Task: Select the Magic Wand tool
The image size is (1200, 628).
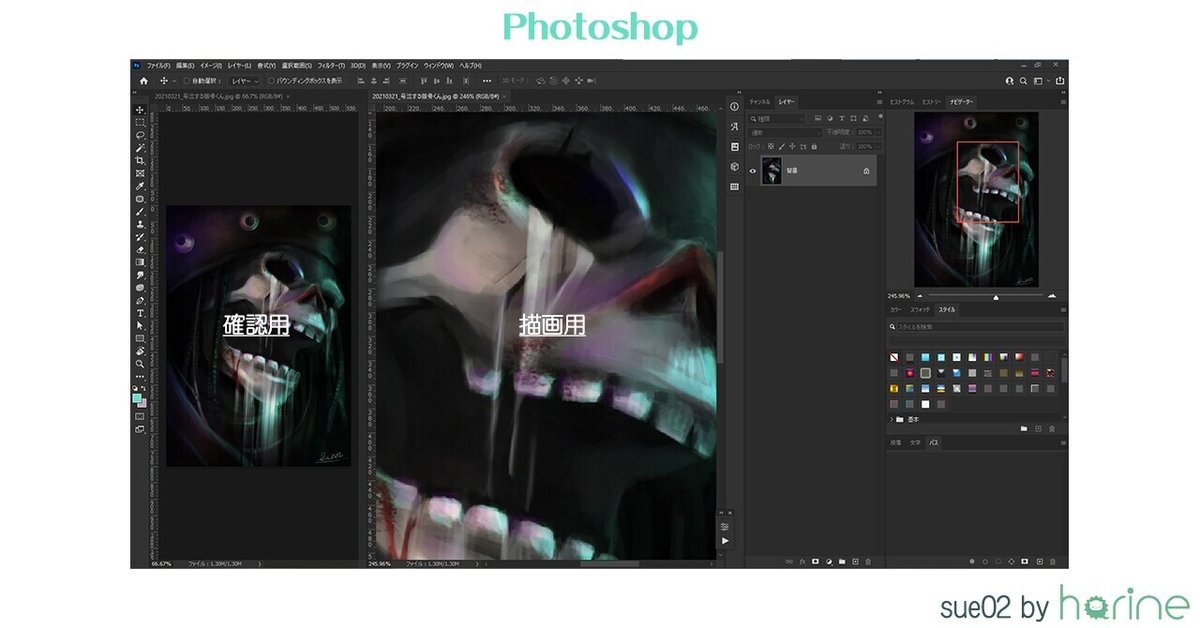Action: pos(140,147)
